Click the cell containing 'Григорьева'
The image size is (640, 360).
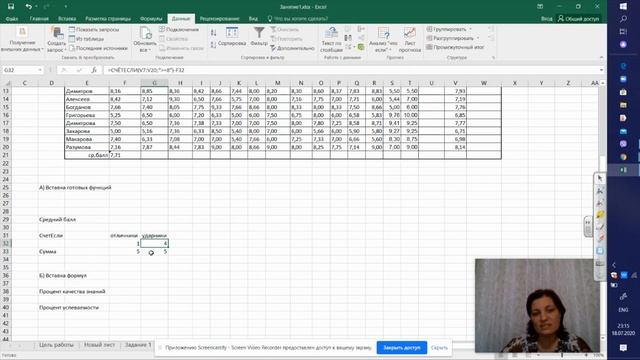[x=87, y=115]
